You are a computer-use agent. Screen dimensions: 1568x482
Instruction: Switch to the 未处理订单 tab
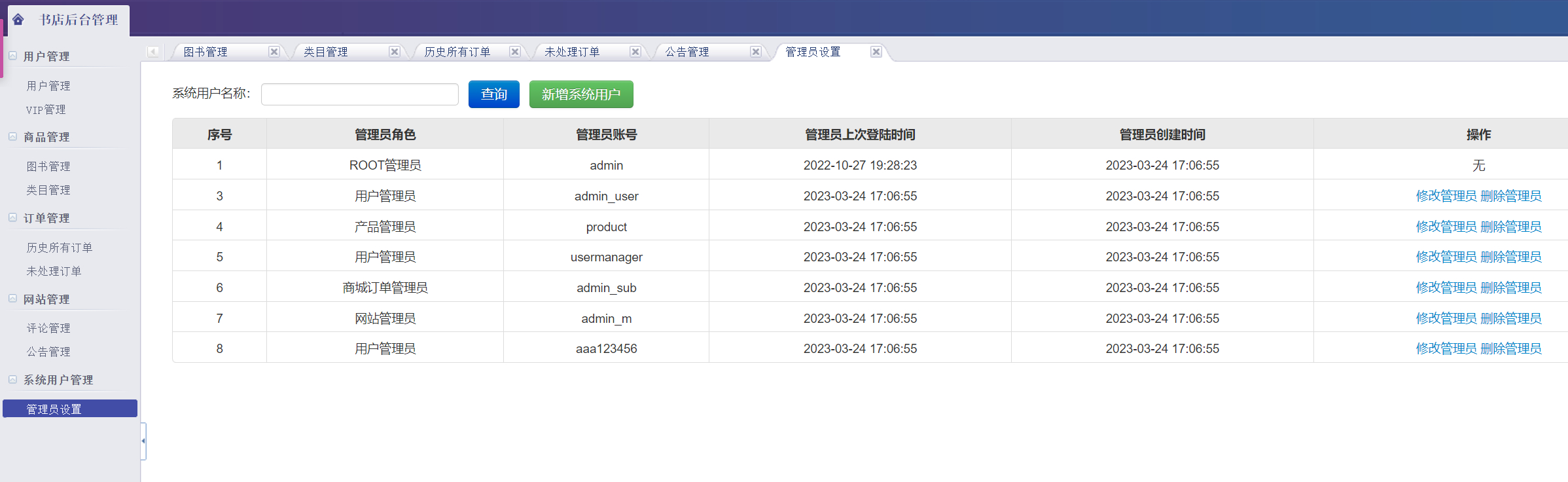coord(572,52)
